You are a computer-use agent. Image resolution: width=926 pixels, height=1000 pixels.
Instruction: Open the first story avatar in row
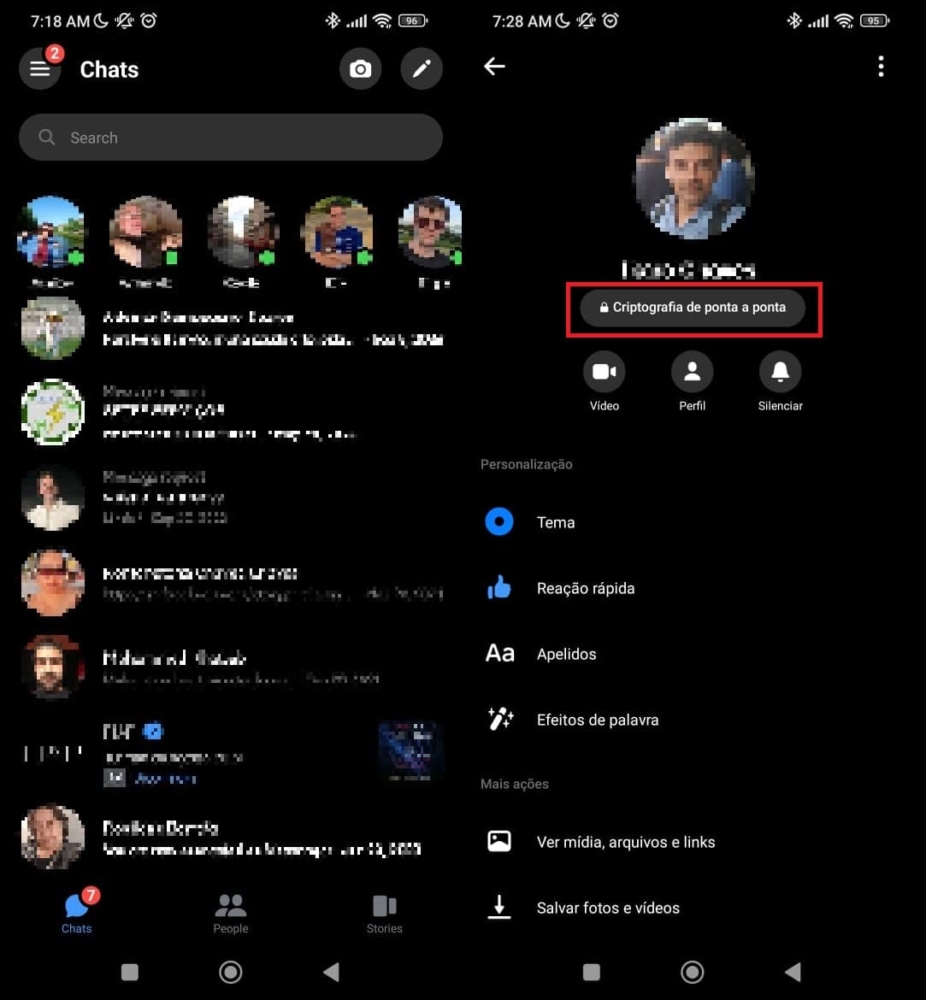coord(52,232)
